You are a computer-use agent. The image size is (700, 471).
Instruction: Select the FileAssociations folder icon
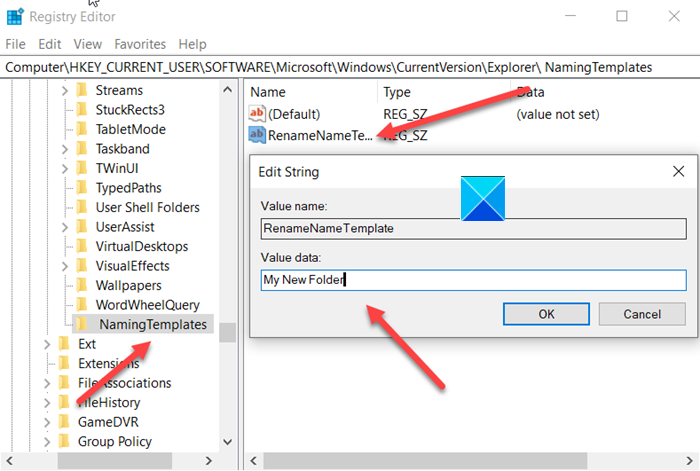point(64,383)
